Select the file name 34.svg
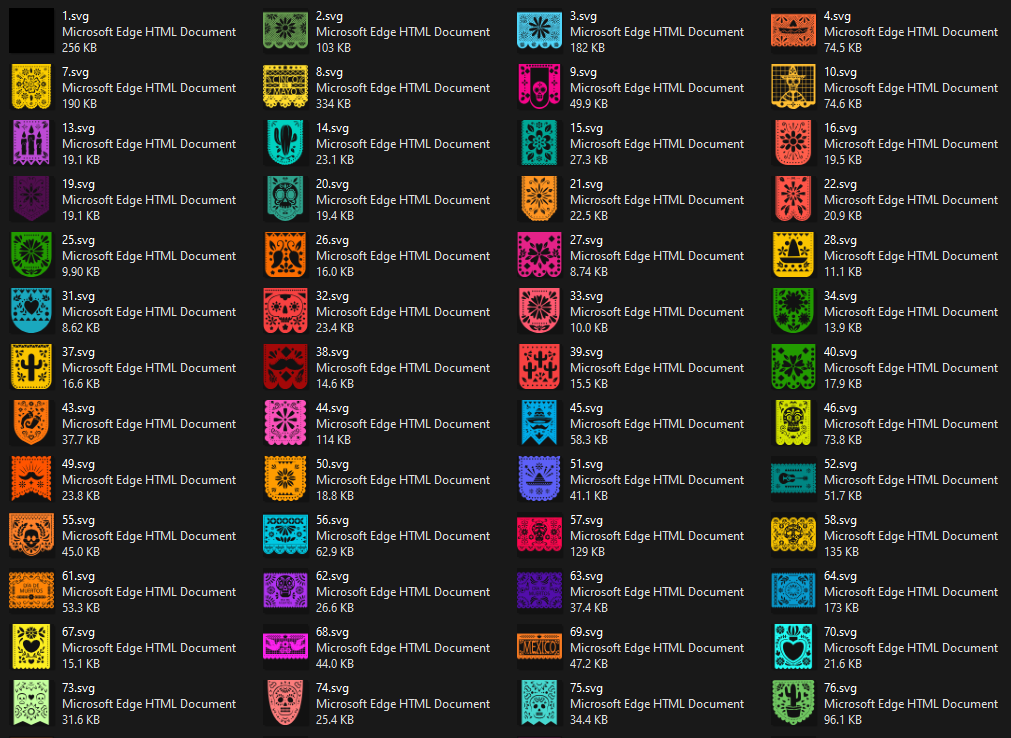 840,296
